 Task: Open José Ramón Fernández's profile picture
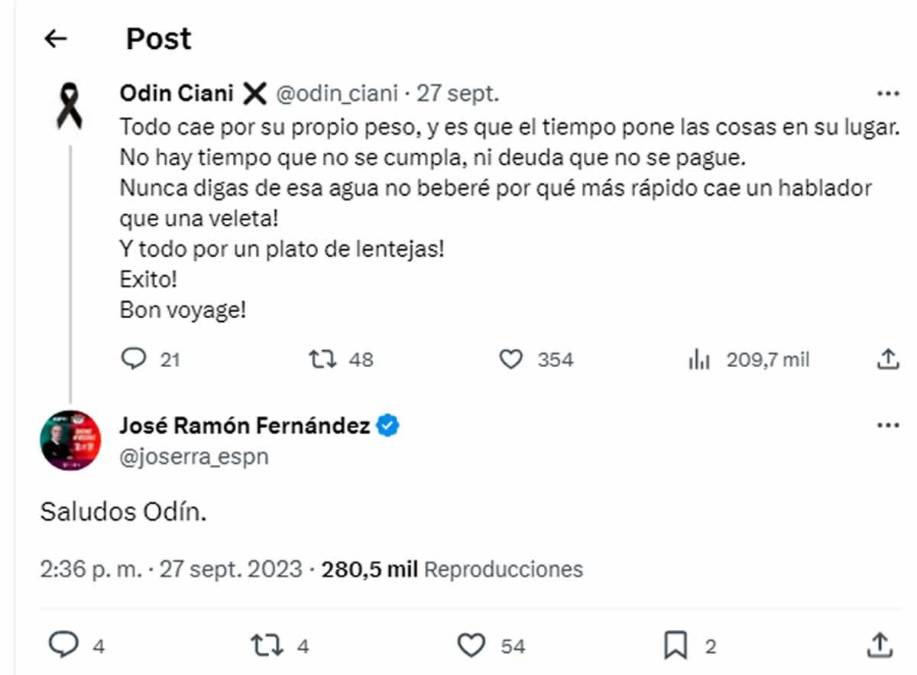(69, 440)
